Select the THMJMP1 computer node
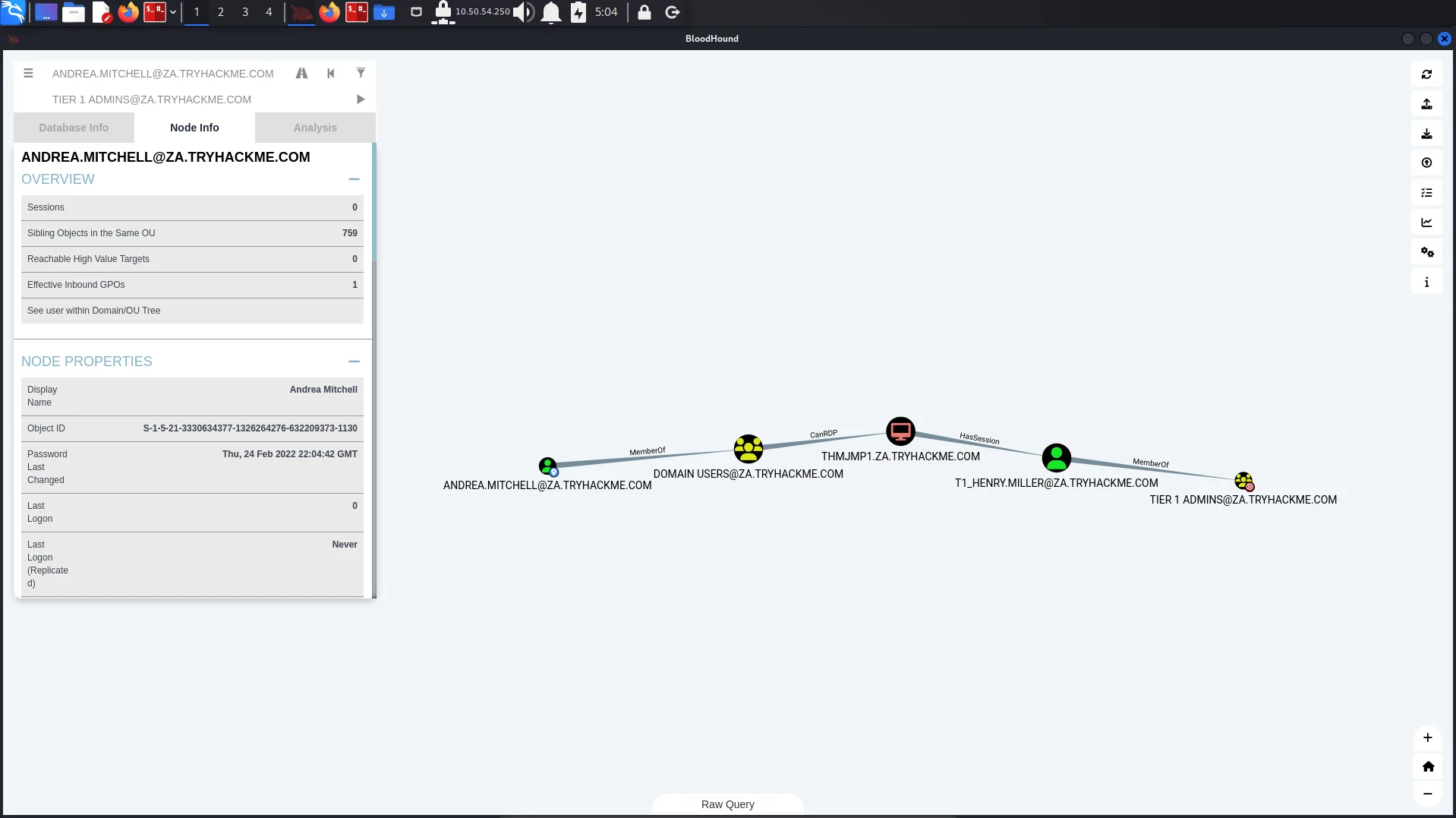The height and width of the screenshot is (818, 1456). pos(900,431)
